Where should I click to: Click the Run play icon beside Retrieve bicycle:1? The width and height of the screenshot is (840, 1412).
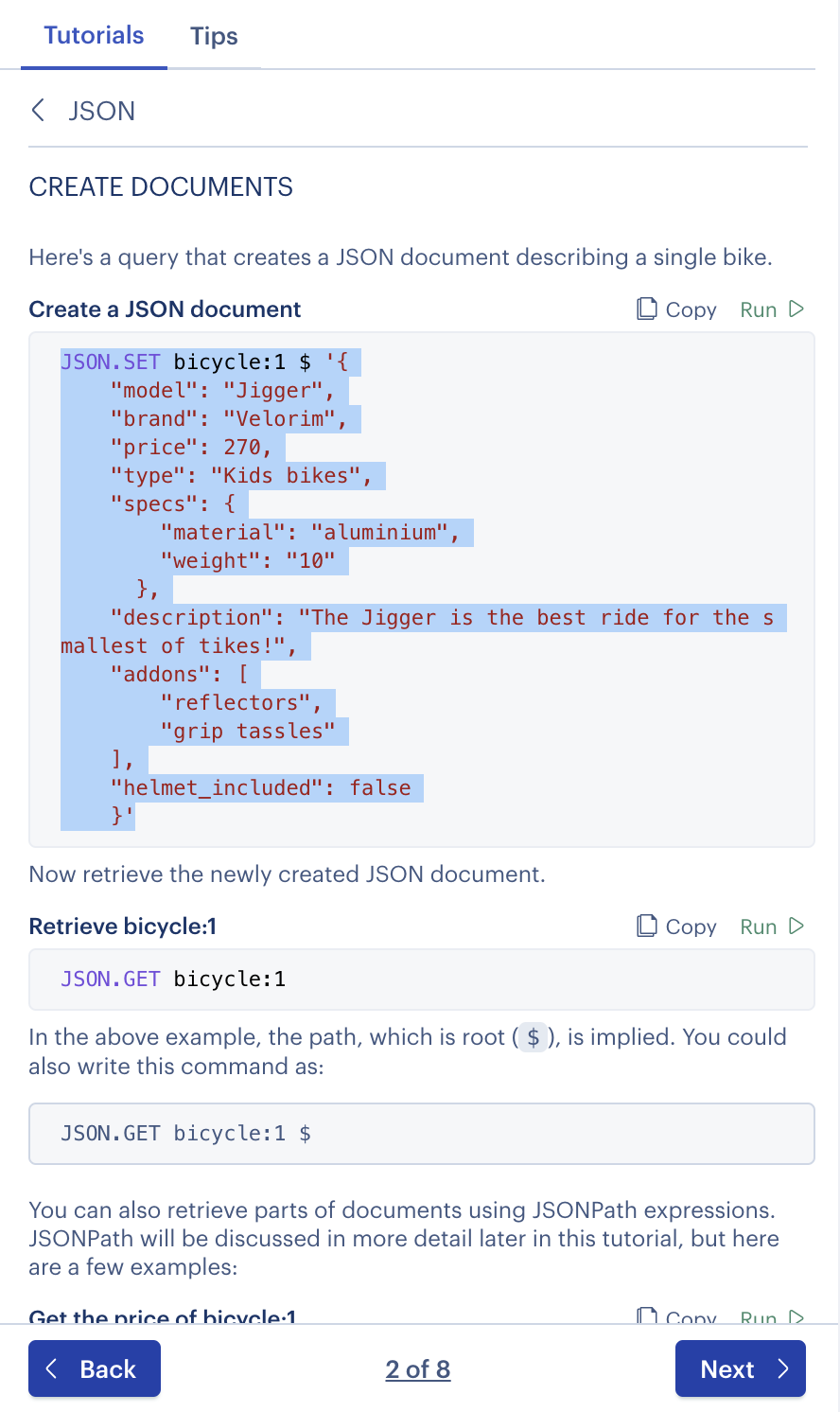[797, 926]
